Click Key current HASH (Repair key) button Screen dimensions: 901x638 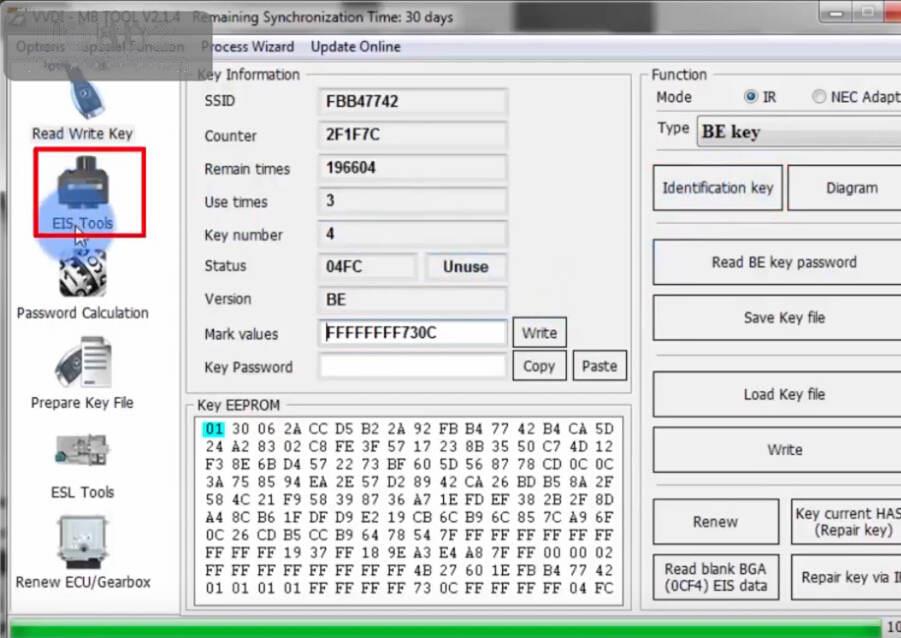point(846,522)
